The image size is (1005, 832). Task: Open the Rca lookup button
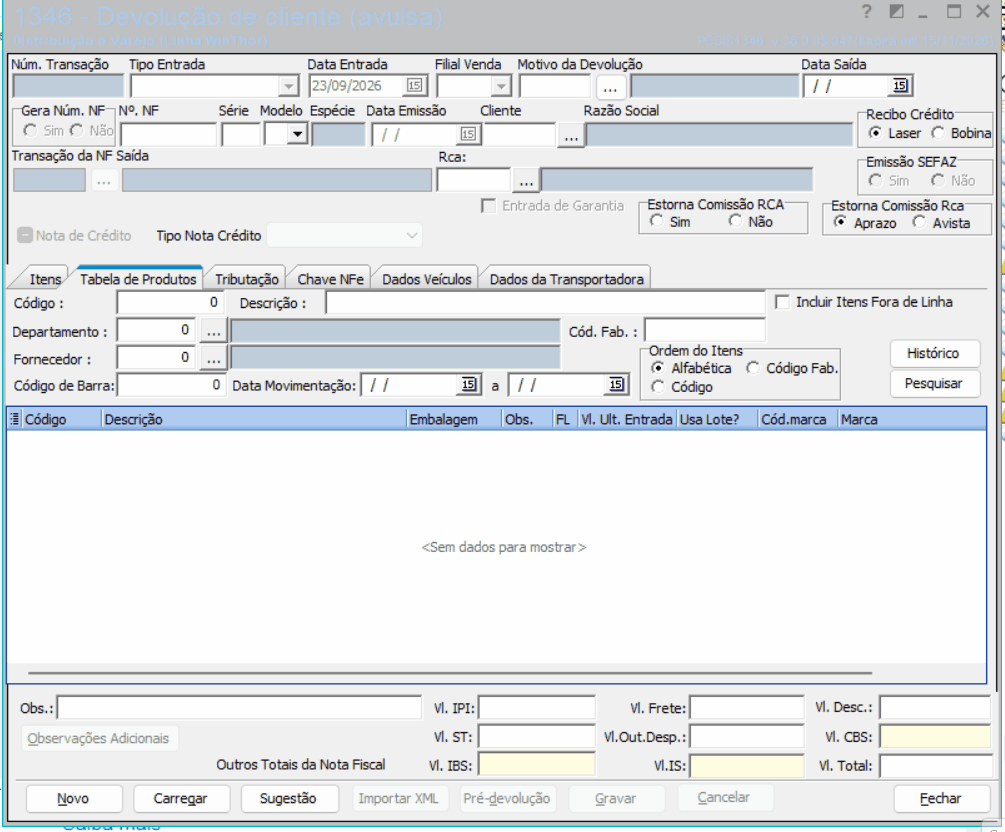click(526, 181)
